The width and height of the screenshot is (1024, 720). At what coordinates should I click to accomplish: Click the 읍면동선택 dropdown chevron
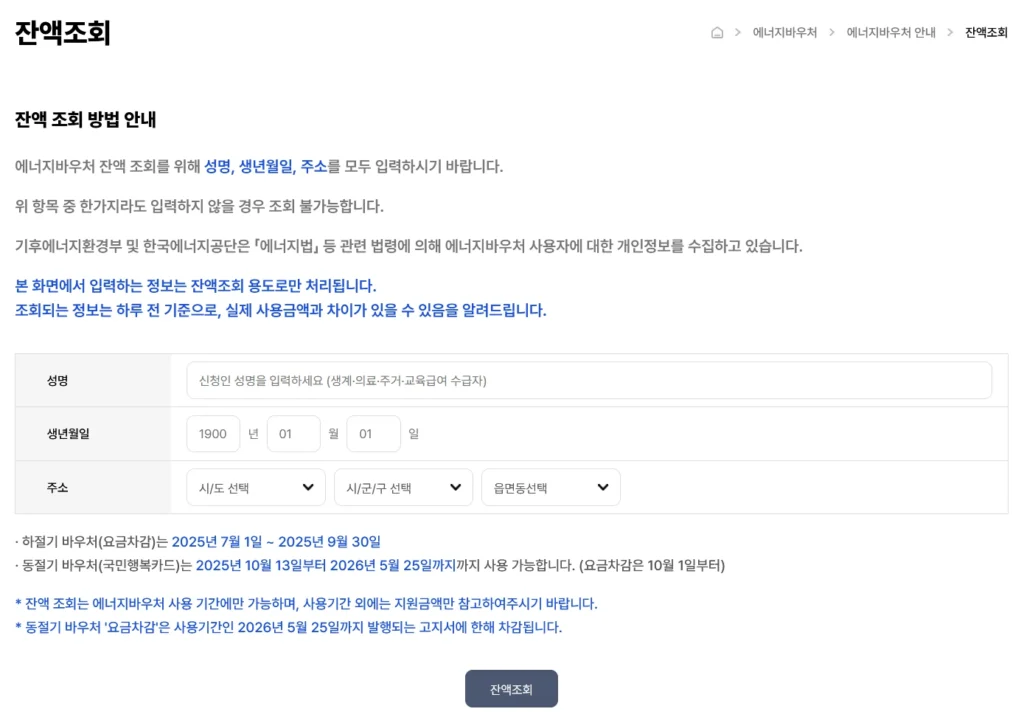point(602,487)
